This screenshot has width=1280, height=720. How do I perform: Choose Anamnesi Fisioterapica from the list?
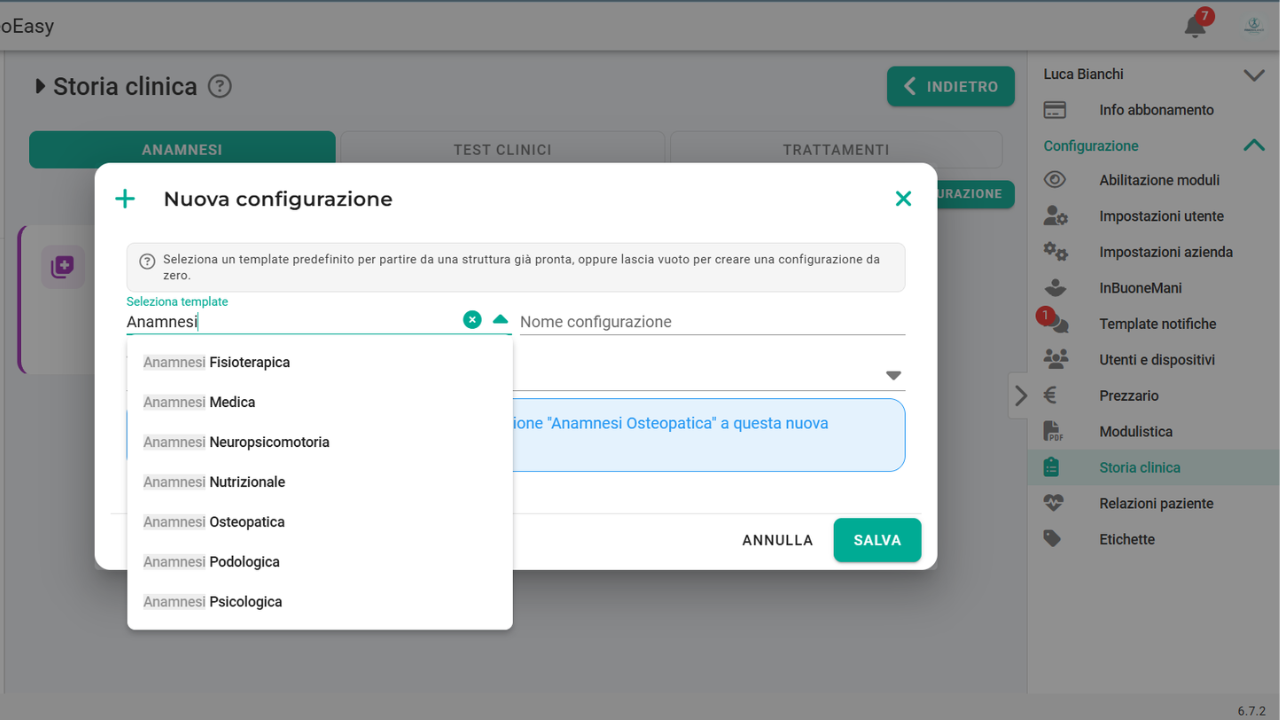[x=320, y=362]
